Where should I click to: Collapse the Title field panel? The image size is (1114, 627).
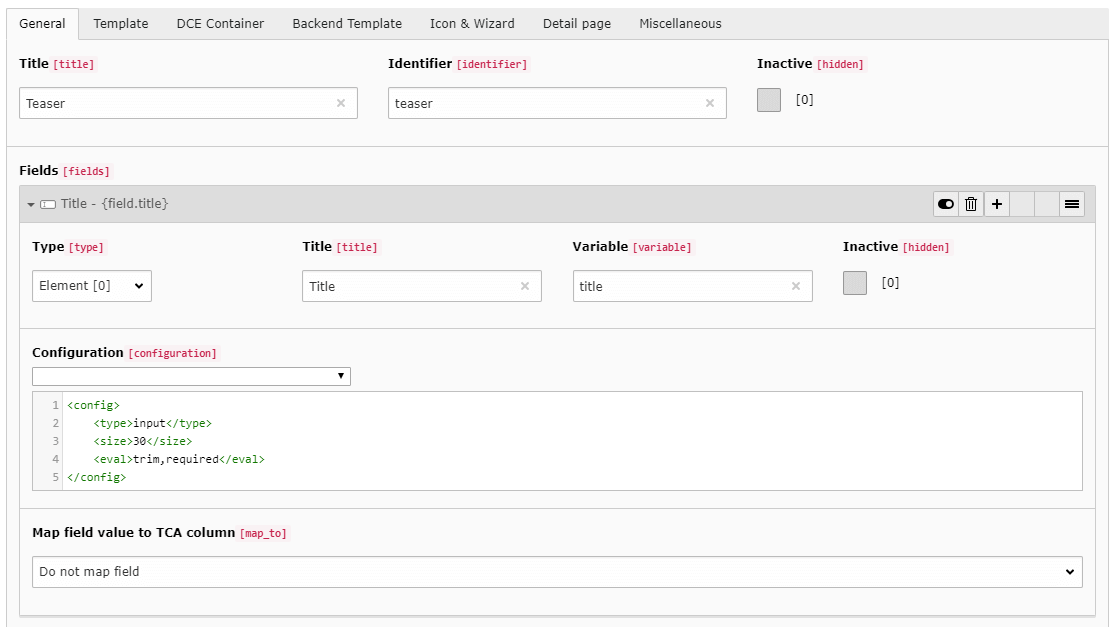31,203
